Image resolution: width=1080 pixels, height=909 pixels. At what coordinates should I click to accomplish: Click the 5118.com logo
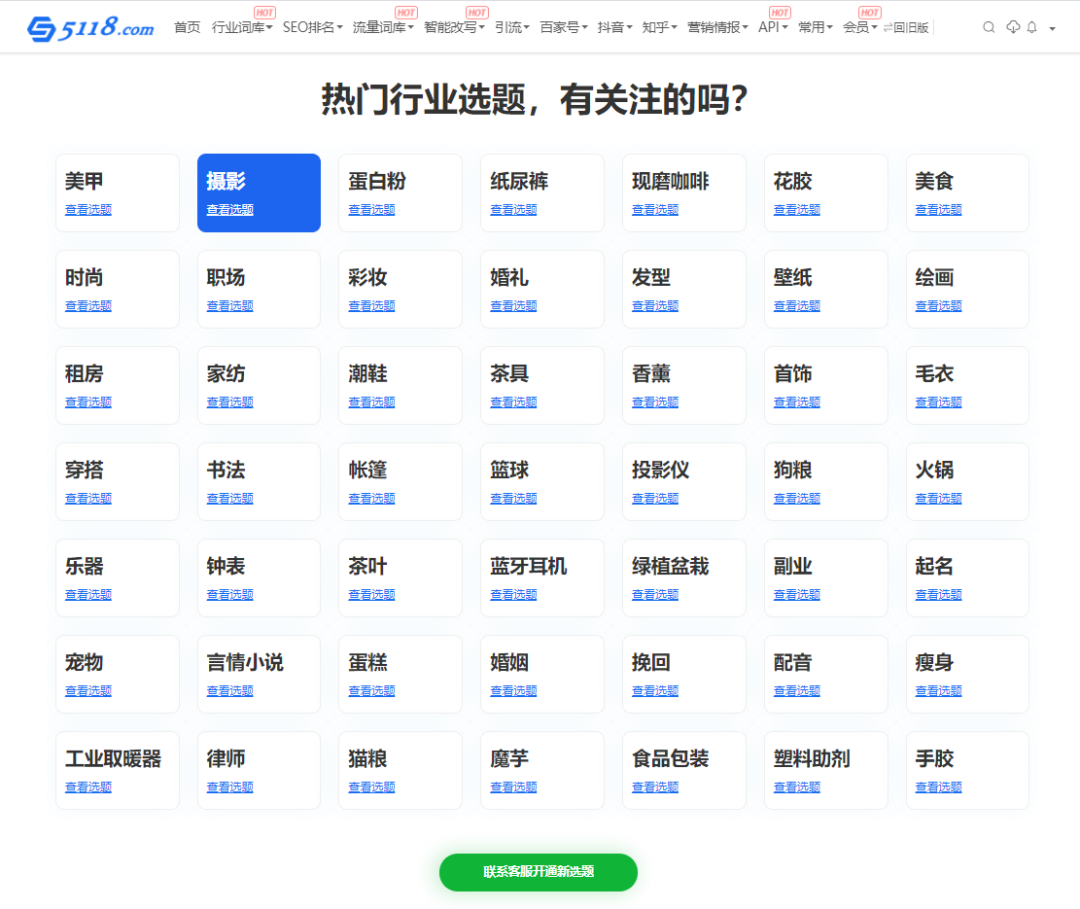[x=90, y=28]
